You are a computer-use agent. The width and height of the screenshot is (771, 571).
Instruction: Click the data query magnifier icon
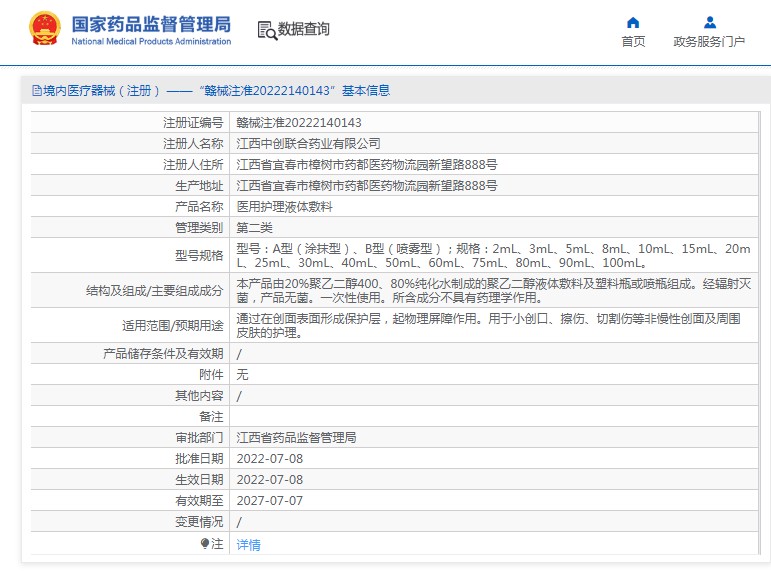[x=267, y=30]
